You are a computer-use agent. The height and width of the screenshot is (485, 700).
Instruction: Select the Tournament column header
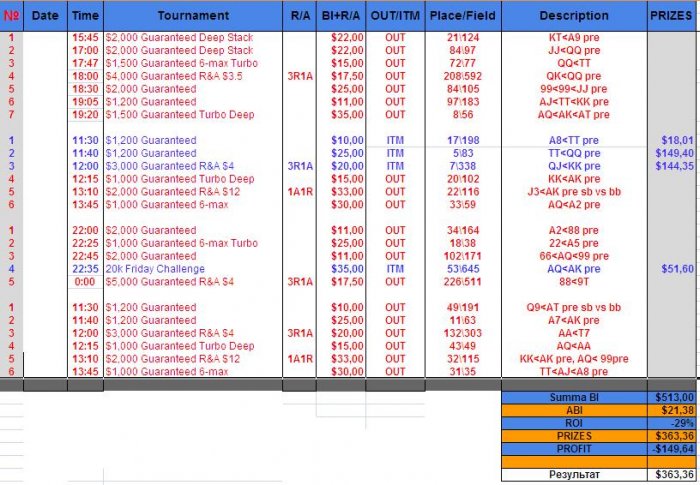coord(193,16)
